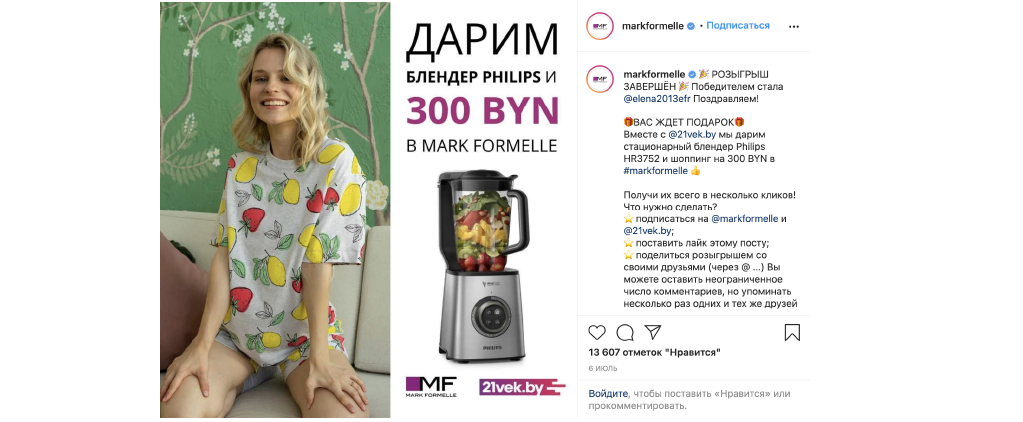Open @markformelle mention in instructions
The image size is (1023, 422).
pos(744,219)
